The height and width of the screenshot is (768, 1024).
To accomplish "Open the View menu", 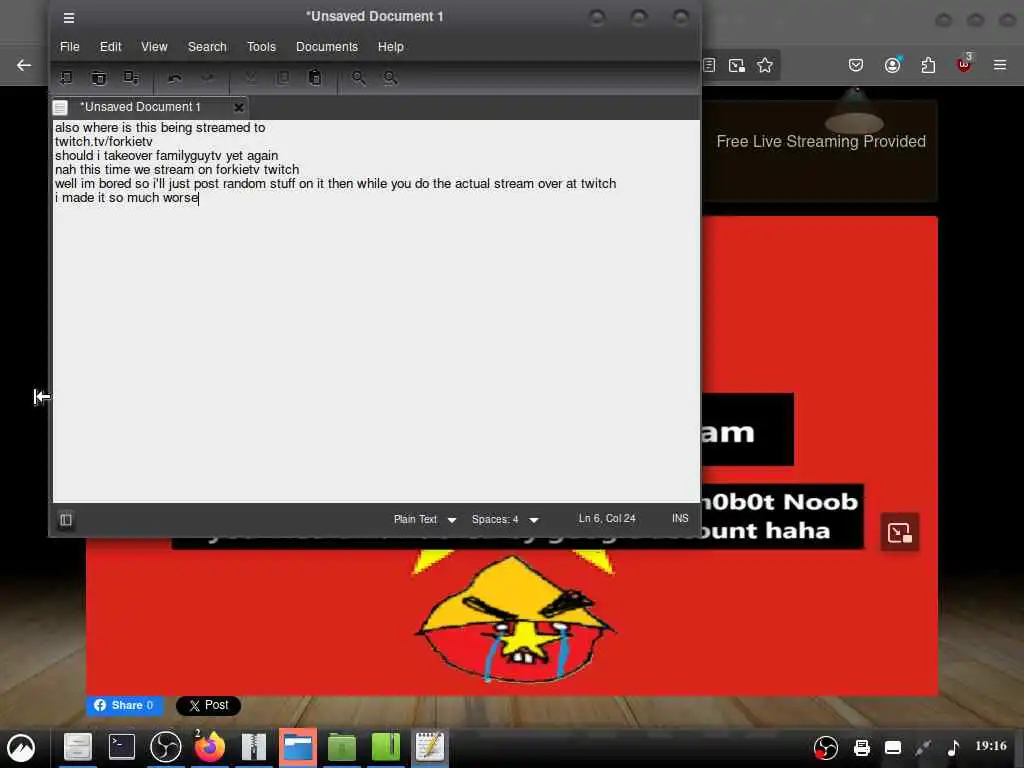I will click(x=154, y=47).
